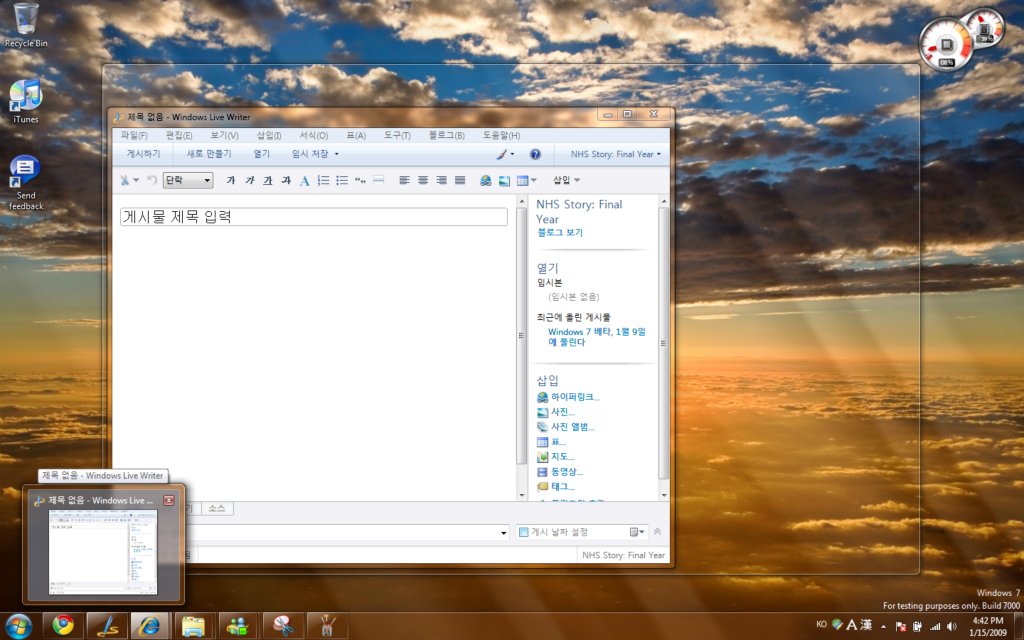Toggle bold formatting (first 가 button)
Image resolution: width=1024 pixels, height=640 pixels.
(x=231, y=180)
